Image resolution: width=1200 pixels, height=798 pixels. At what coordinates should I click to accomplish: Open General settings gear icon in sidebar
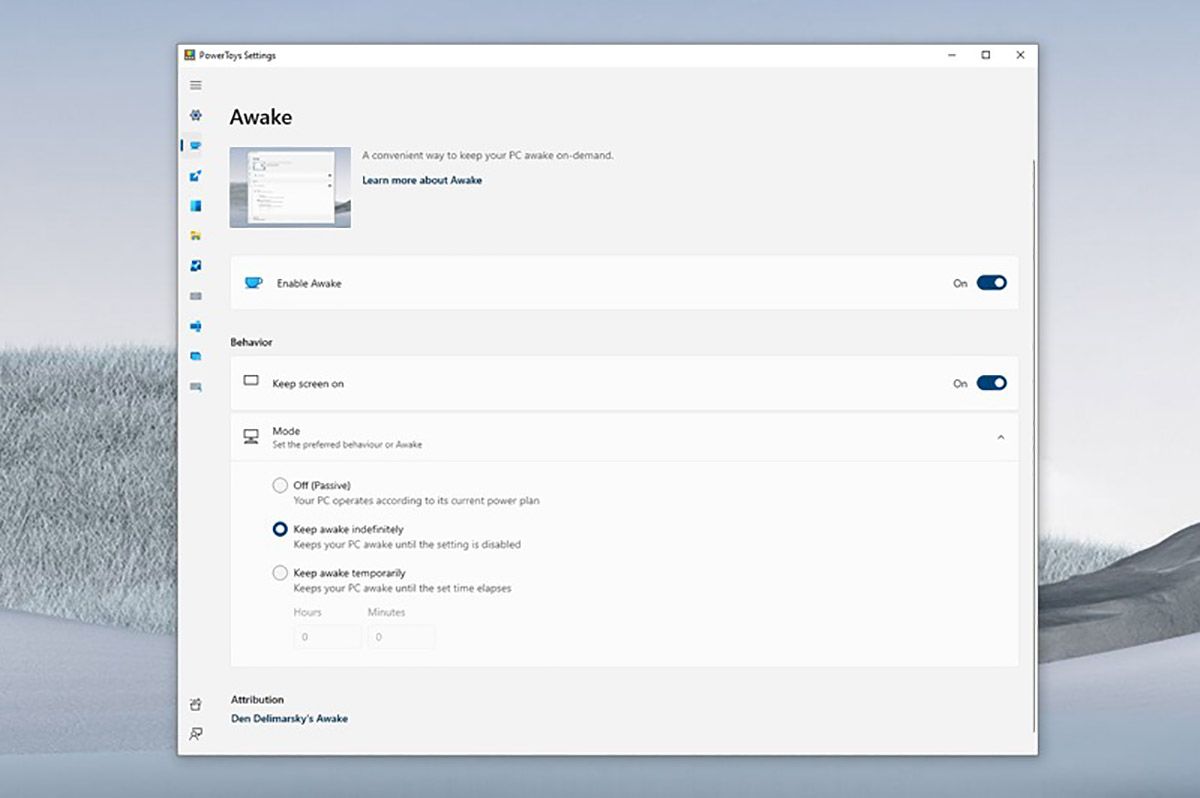tap(196, 115)
